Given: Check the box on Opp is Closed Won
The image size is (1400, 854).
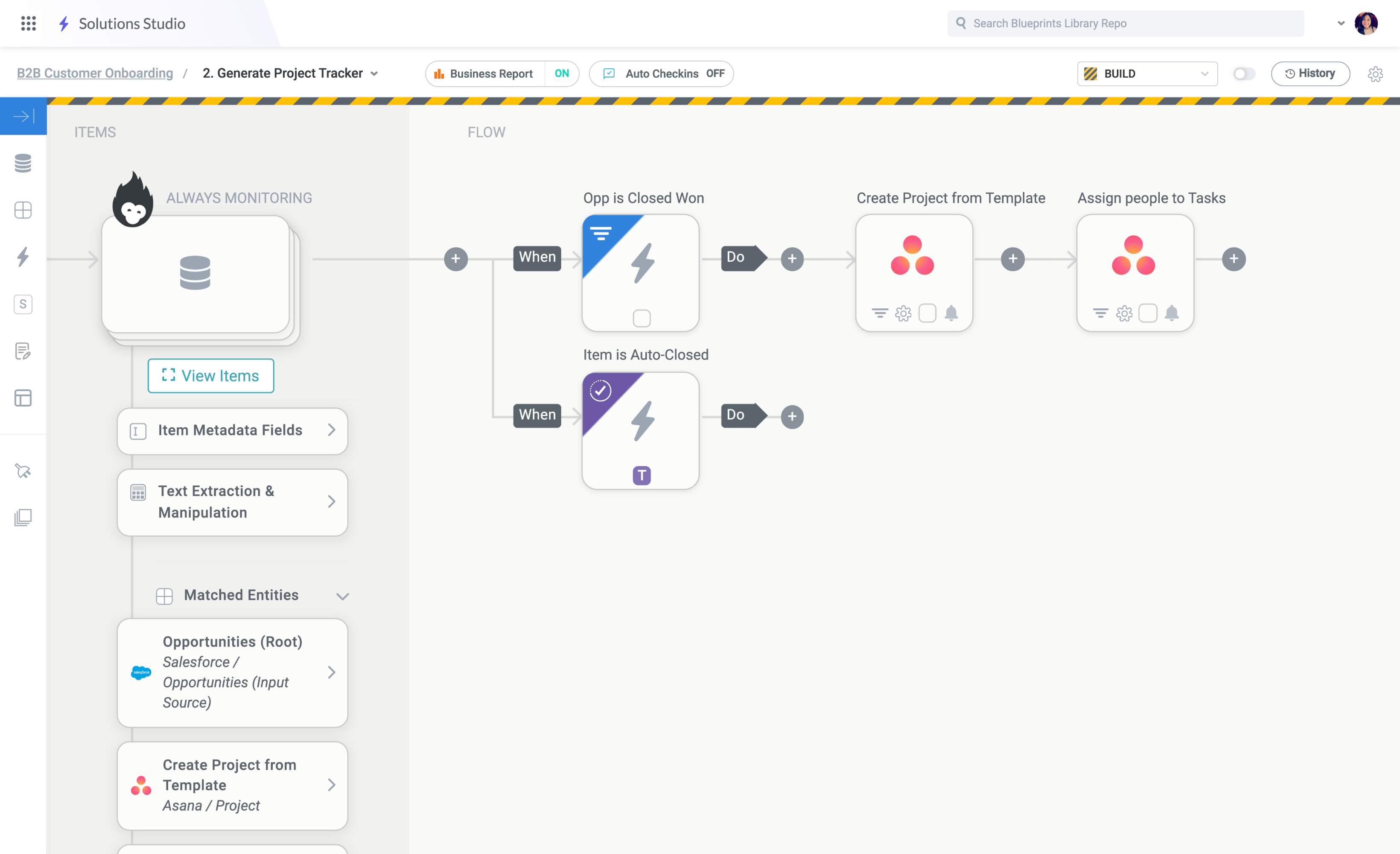Looking at the screenshot, I should point(642,318).
